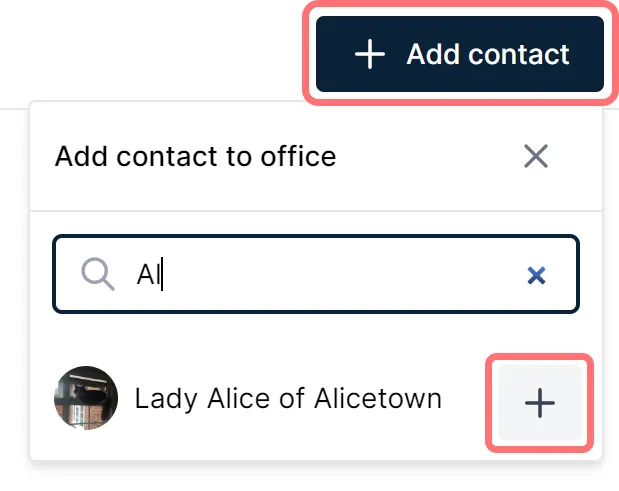This screenshot has width=619, height=491.
Task: Select the Lady Alice search result row
Action: [316, 400]
